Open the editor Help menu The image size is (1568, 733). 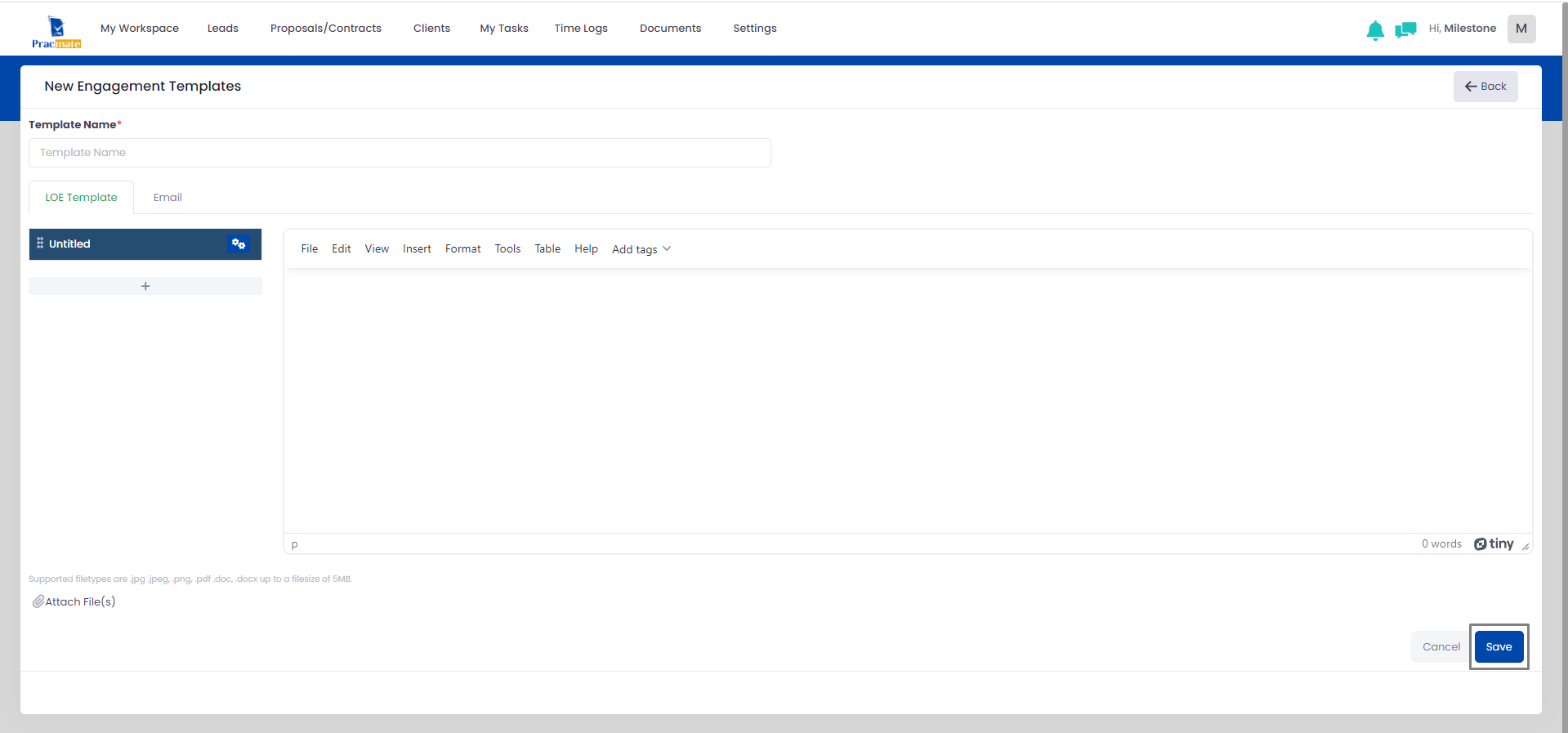[x=586, y=248]
